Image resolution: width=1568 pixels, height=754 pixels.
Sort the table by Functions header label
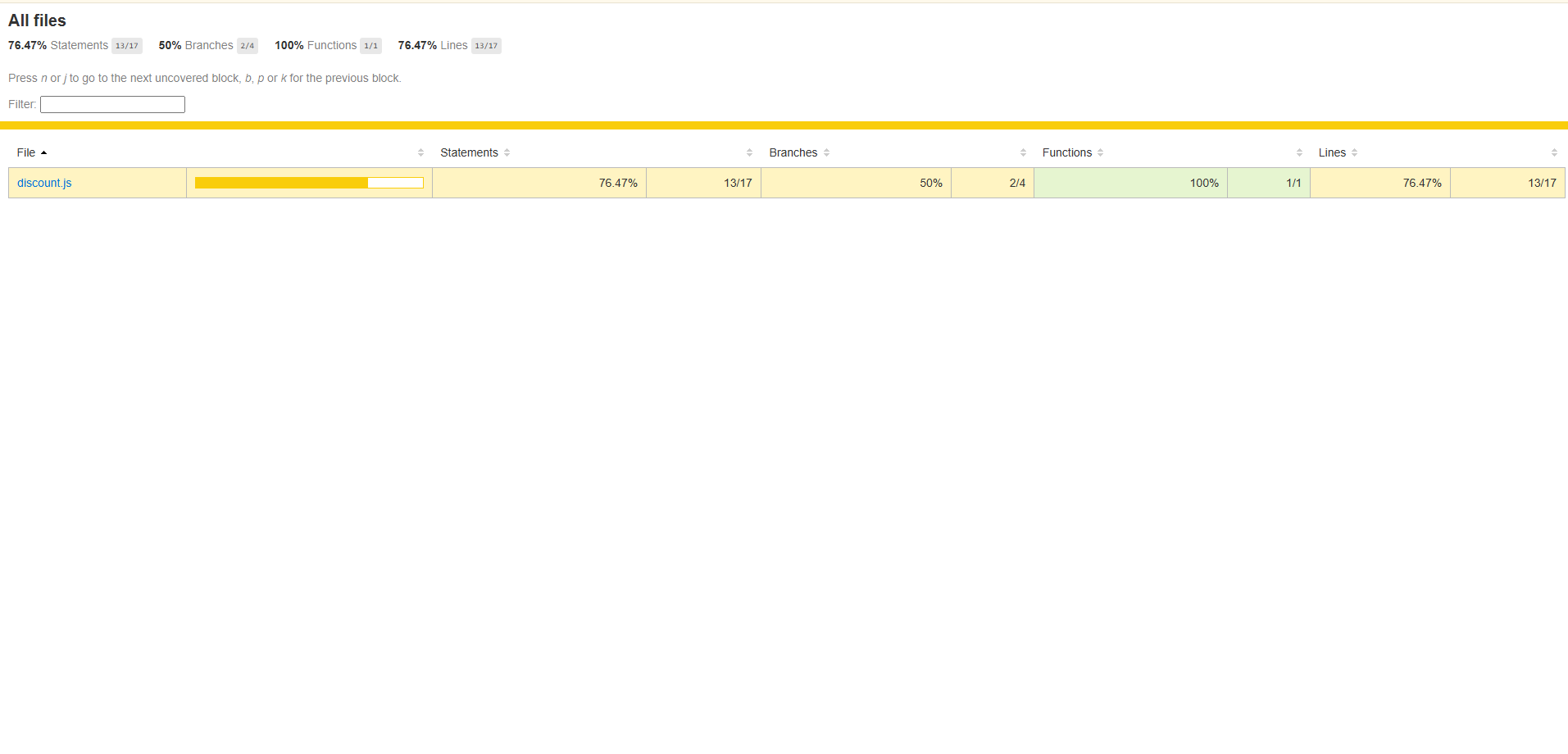1066,152
